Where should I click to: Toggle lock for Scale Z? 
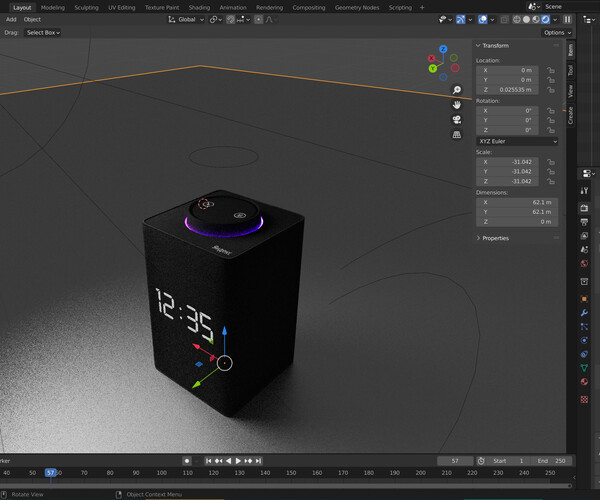click(551, 181)
